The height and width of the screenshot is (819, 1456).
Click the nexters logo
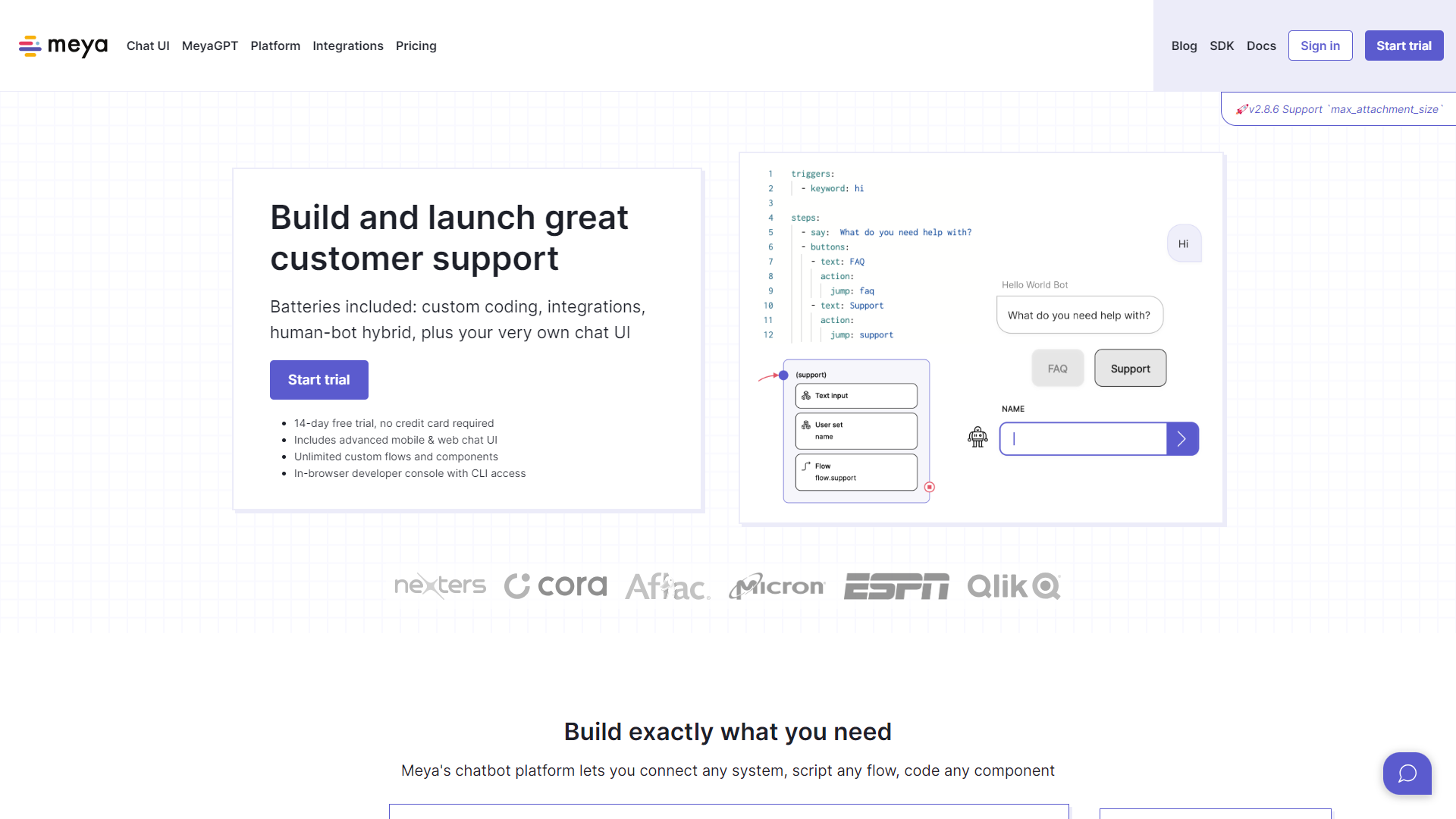pyautogui.click(x=440, y=586)
